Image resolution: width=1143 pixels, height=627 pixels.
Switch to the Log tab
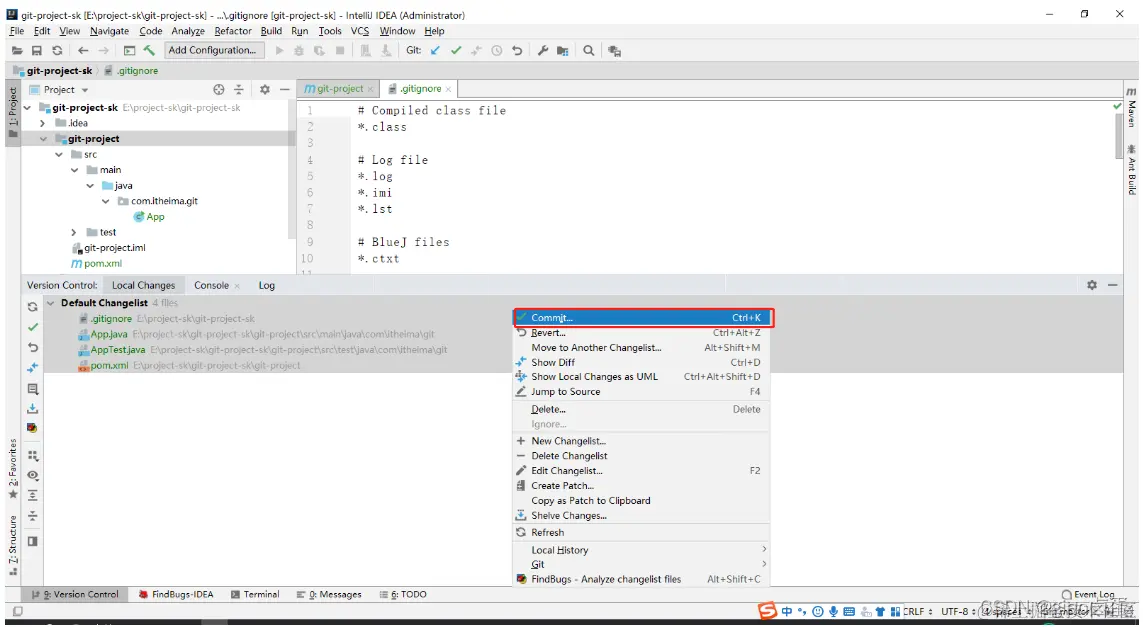click(x=267, y=285)
